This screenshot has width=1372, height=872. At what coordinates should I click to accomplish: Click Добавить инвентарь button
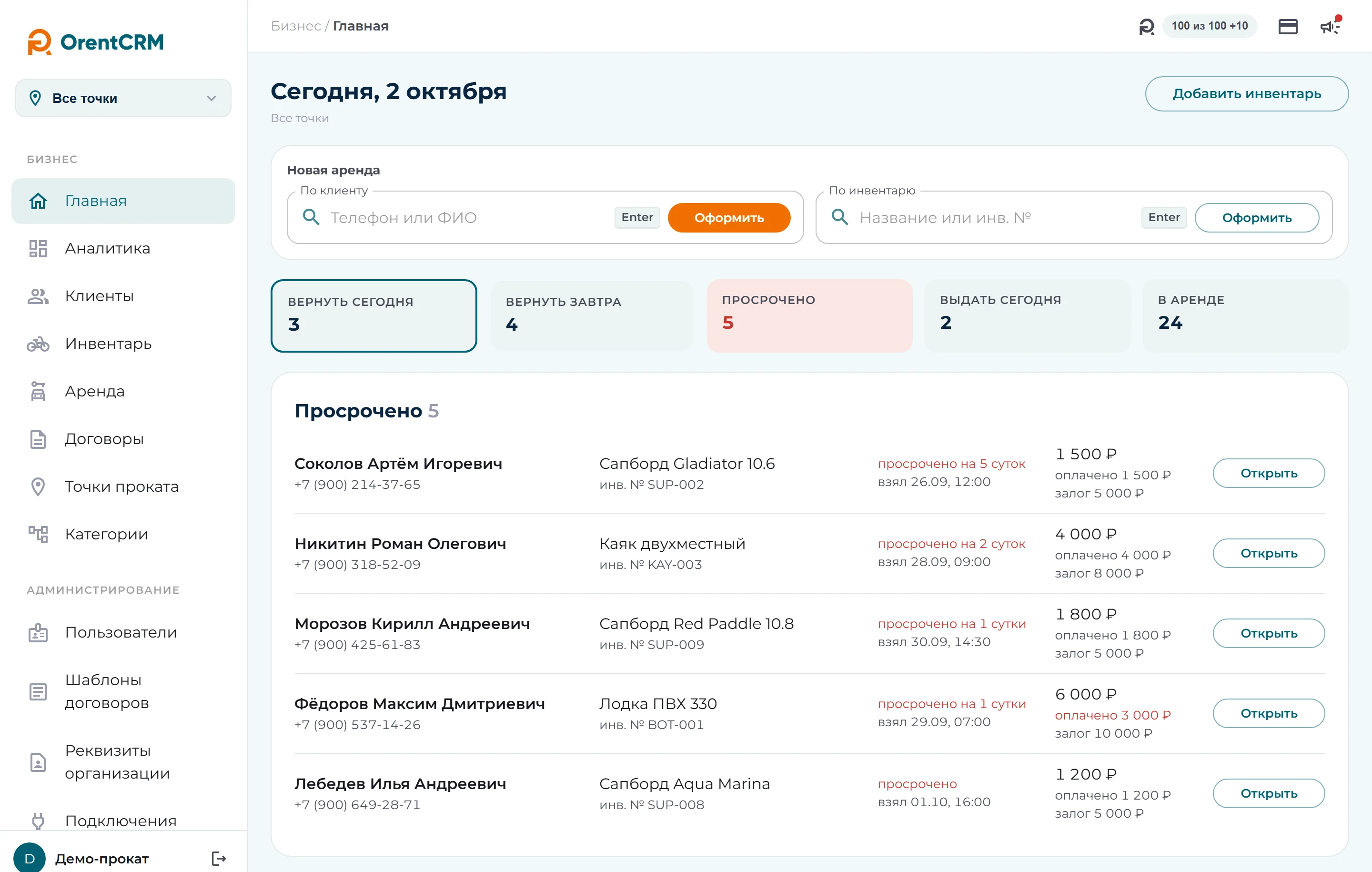[1247, 94]
